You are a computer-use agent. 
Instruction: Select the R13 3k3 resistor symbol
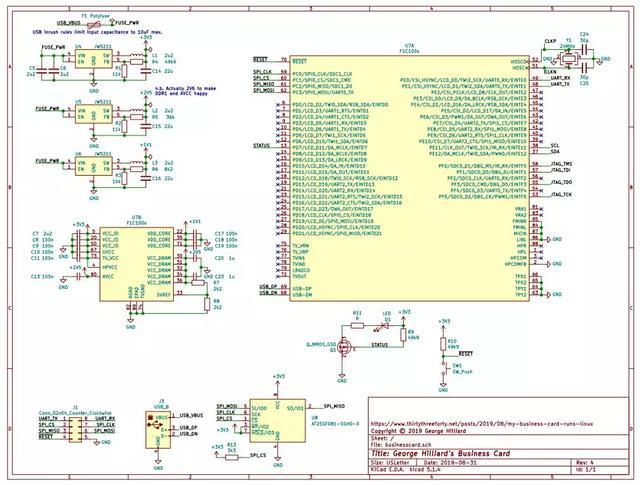click(231, 457)
